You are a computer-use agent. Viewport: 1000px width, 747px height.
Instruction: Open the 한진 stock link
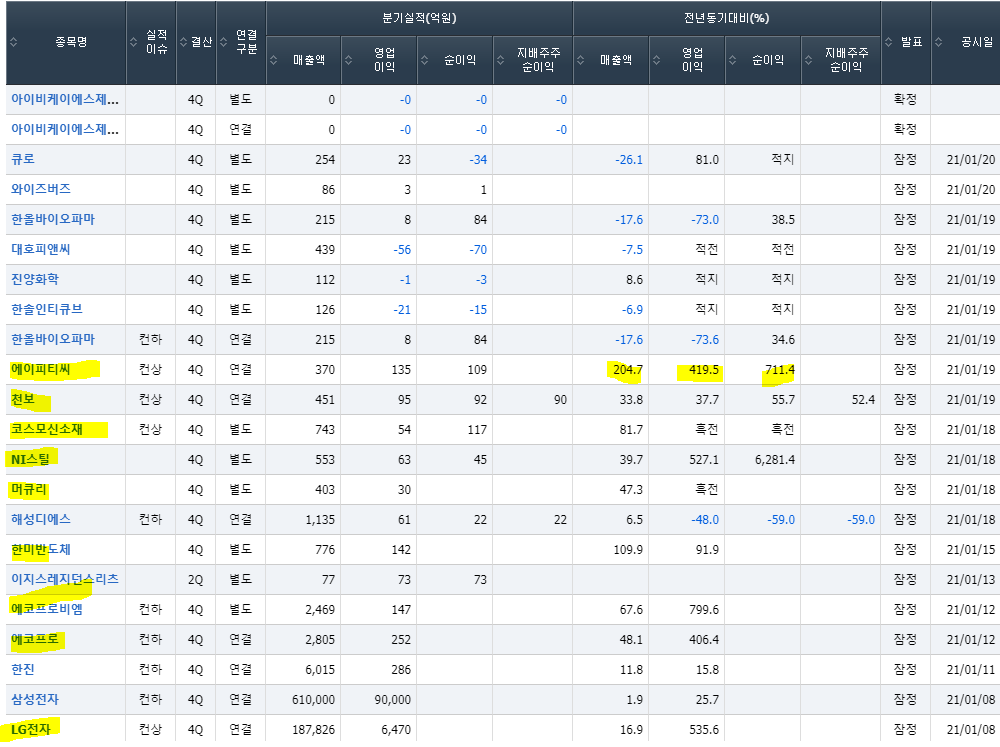23,669
